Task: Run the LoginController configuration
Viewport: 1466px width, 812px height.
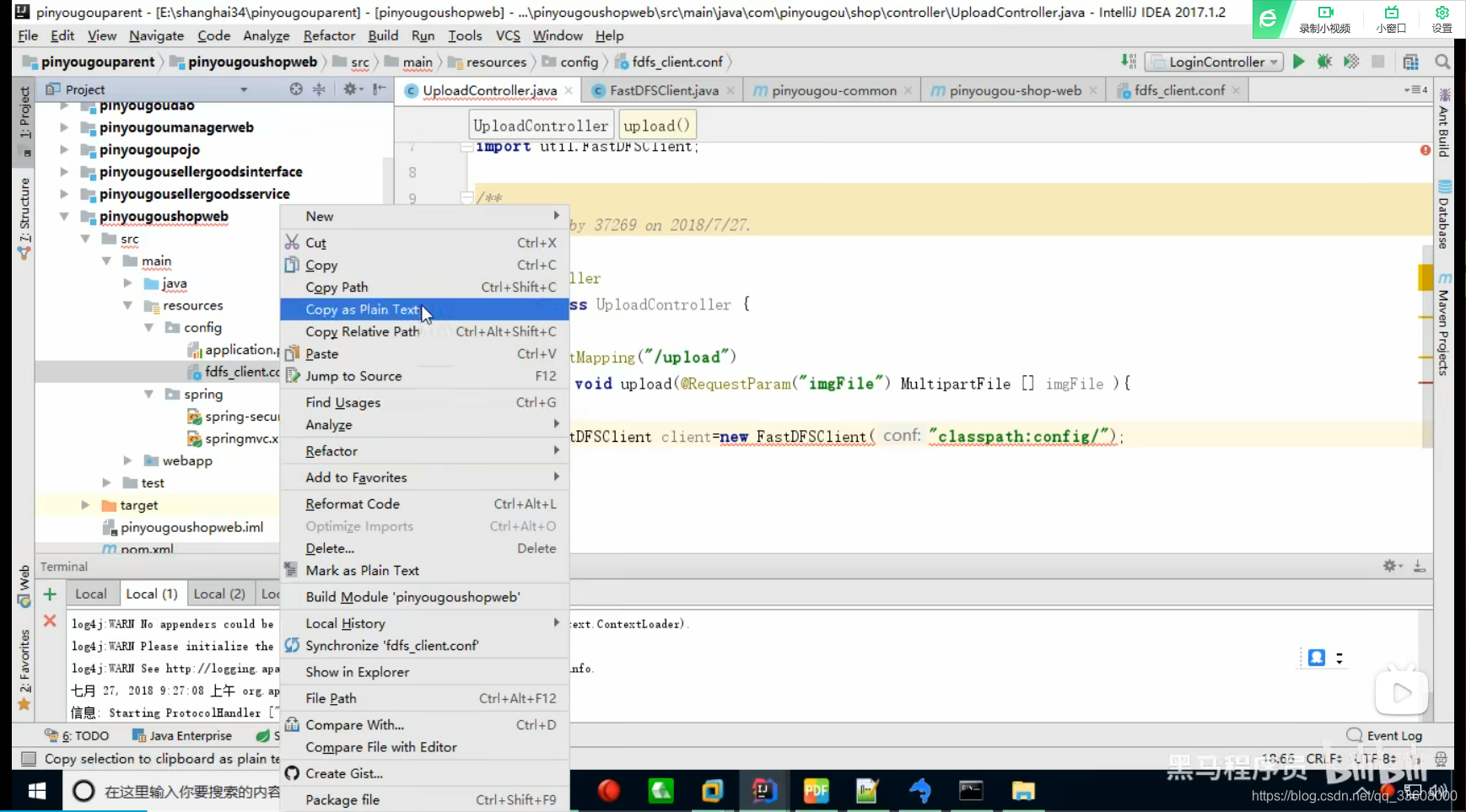Action: (x=1298, y=62)
